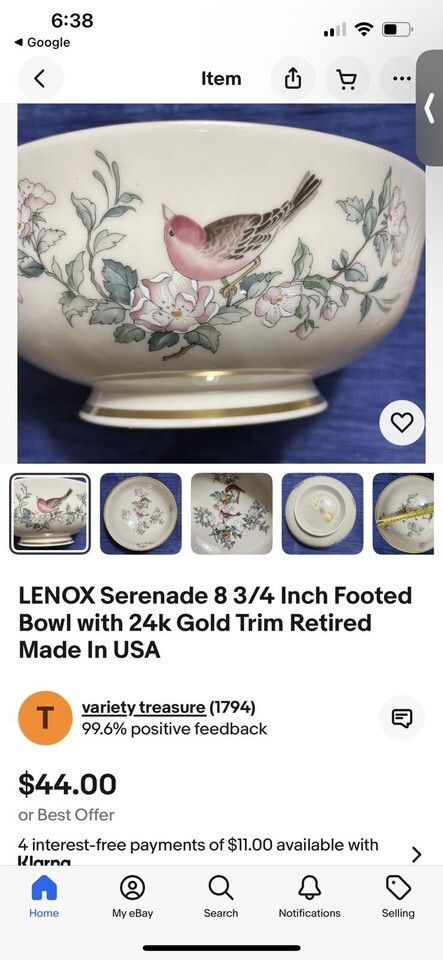Tap the share icon in header
Viewport: 443px width, 960px height.
(293, 78)
